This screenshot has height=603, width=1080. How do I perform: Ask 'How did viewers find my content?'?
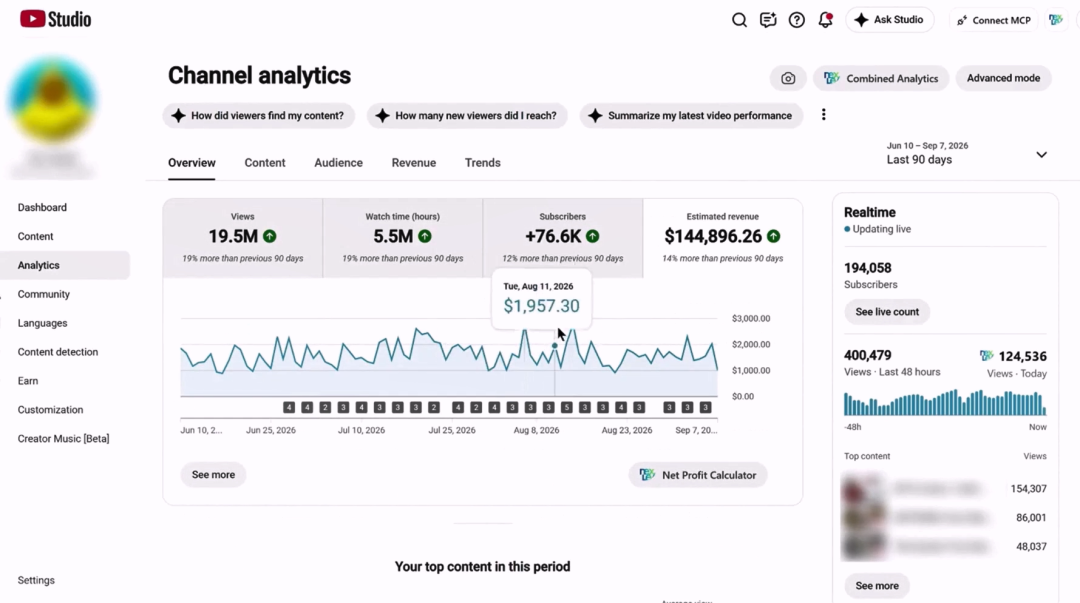click(x=258, y=116)
